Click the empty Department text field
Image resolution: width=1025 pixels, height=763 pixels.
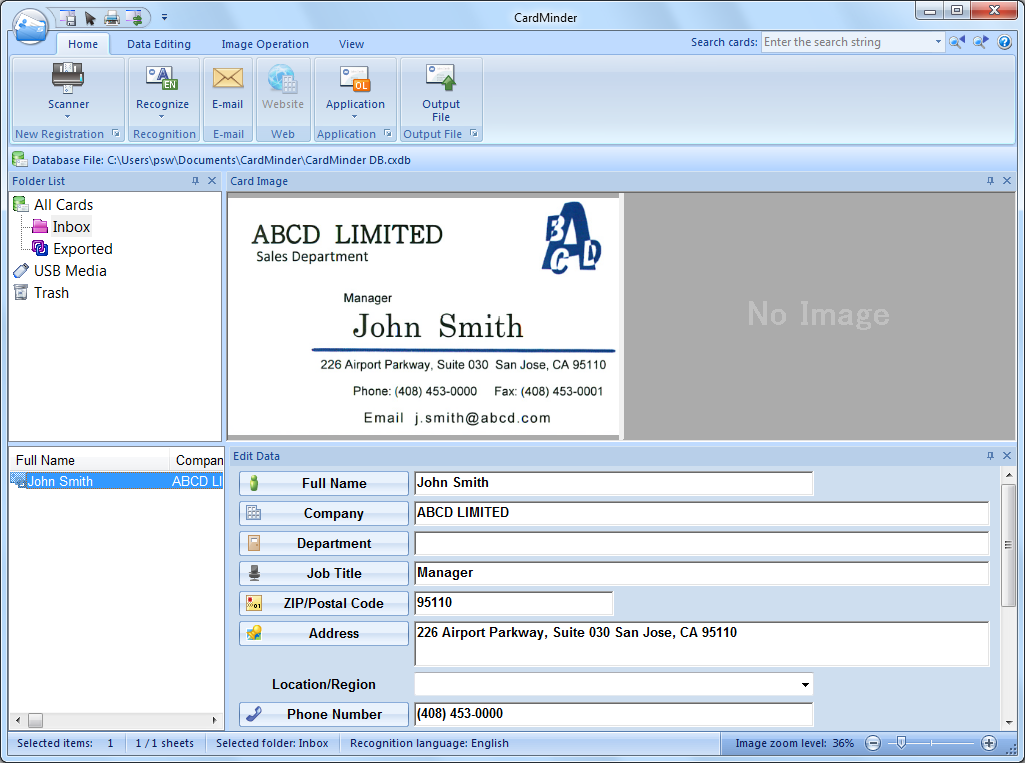pos(701,543)
